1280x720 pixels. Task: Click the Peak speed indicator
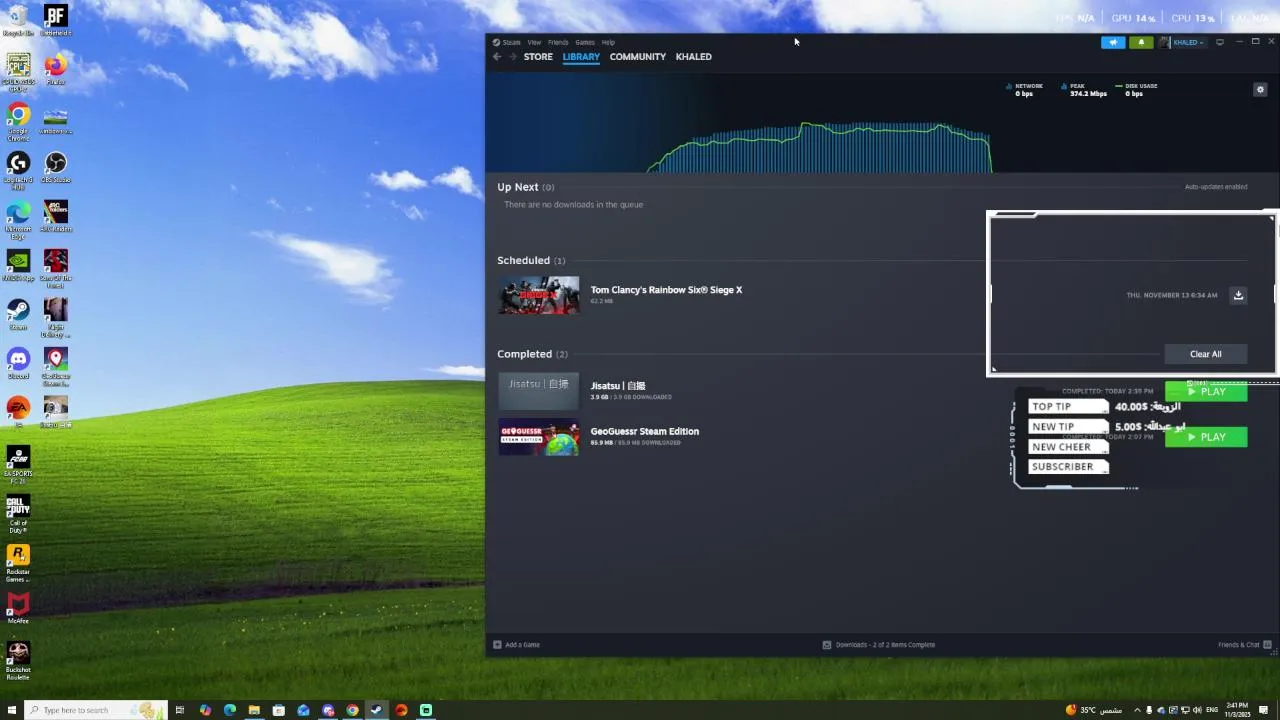click(1084, 90)
